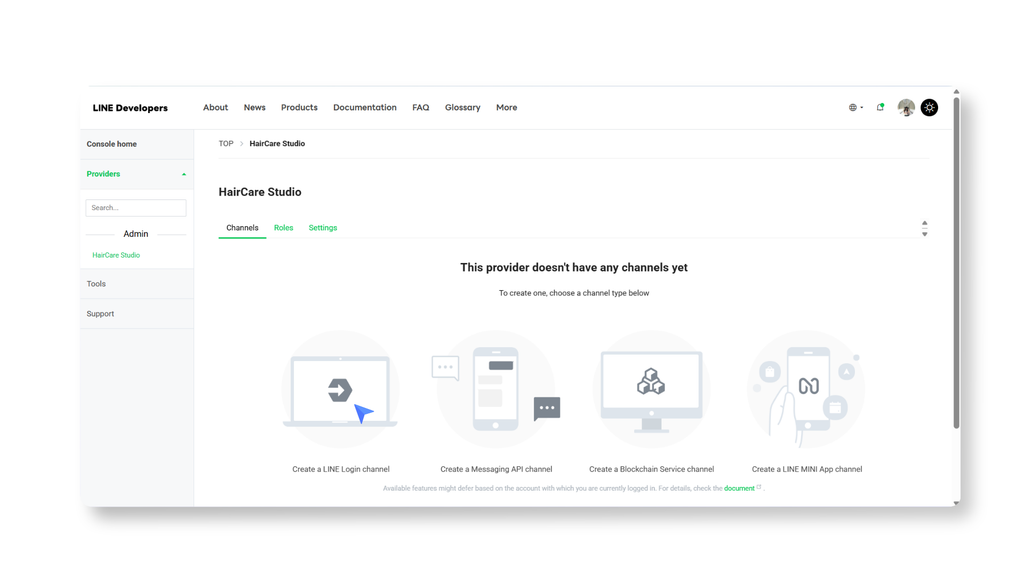Open the Glossary page
The image size is (1024, 576).
click(462, 108)
